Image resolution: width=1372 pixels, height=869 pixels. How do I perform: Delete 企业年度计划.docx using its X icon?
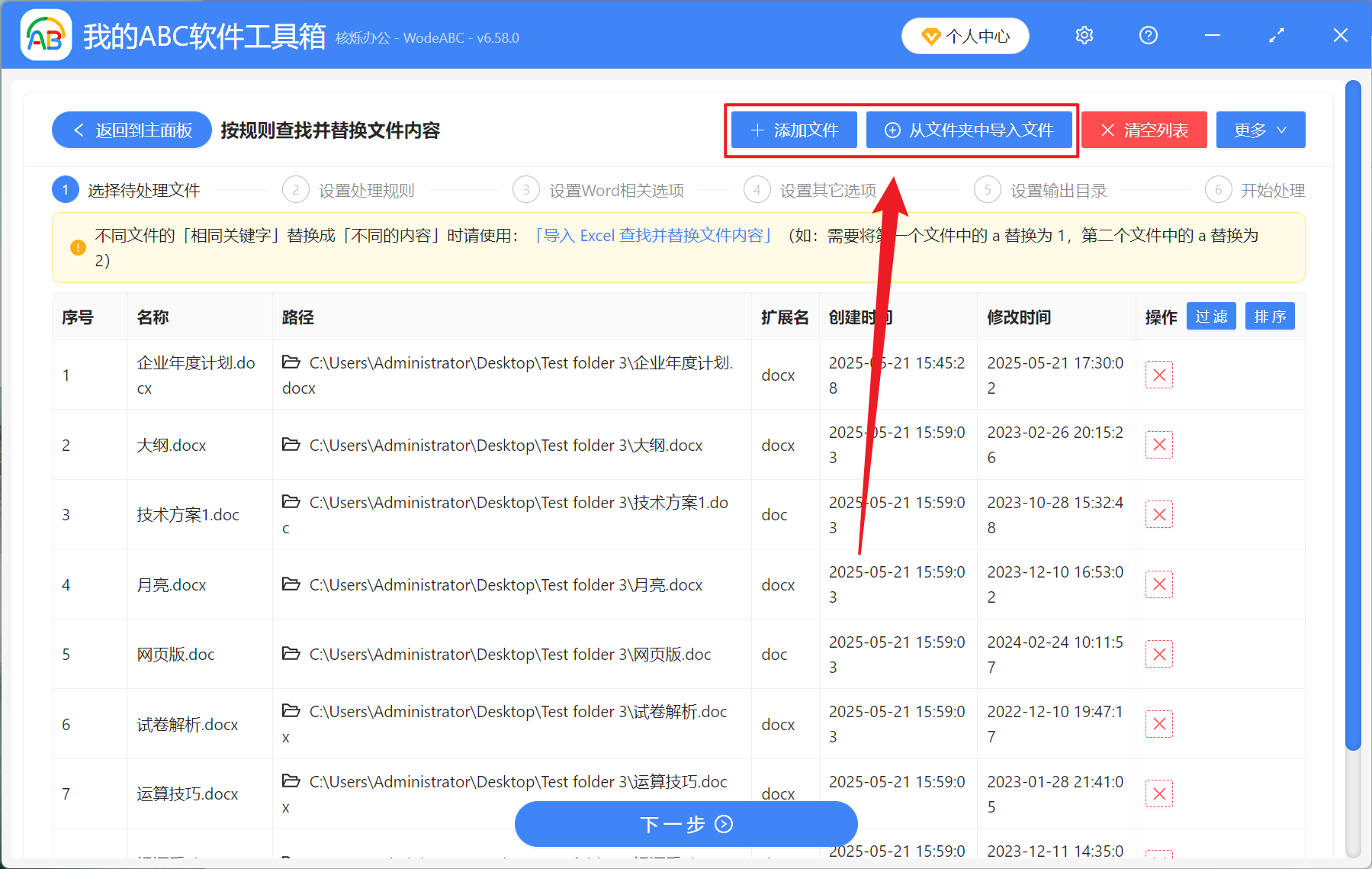coord(1158,375)
